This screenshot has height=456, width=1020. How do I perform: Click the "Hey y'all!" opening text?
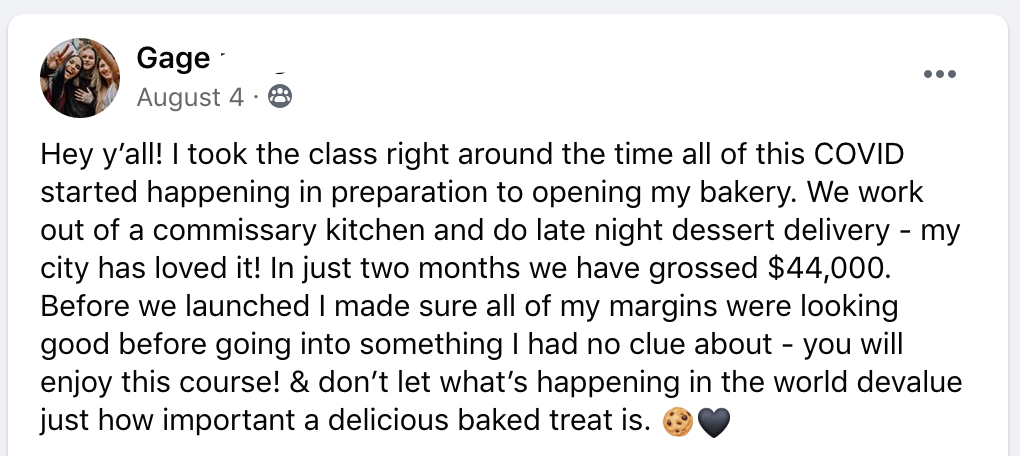click(x=103, y=155)
